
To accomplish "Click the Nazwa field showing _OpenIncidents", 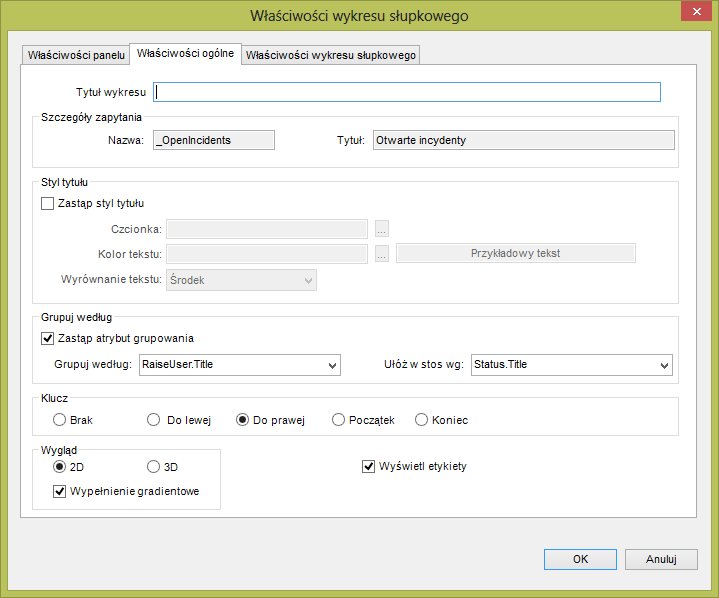I will (x=214, y=140).
